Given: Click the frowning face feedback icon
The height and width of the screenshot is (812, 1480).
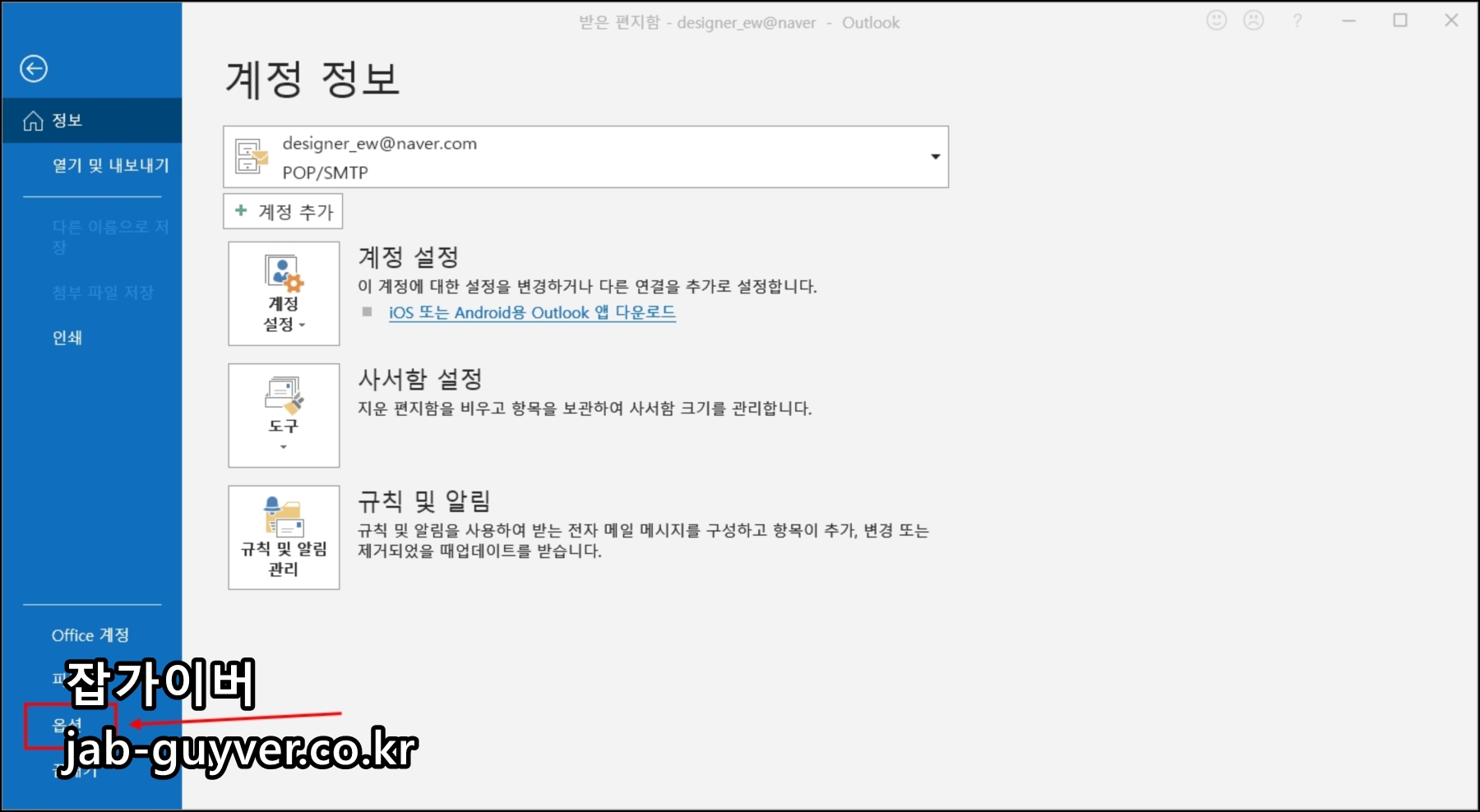Looking at the screenshot, I should click(x=1253, y=21).
